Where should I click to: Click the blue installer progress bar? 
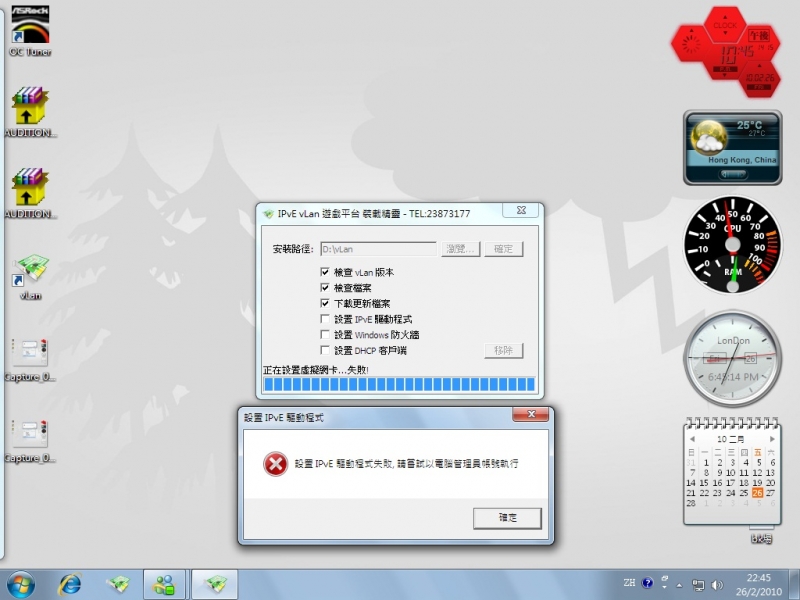(x=399, y=384)
